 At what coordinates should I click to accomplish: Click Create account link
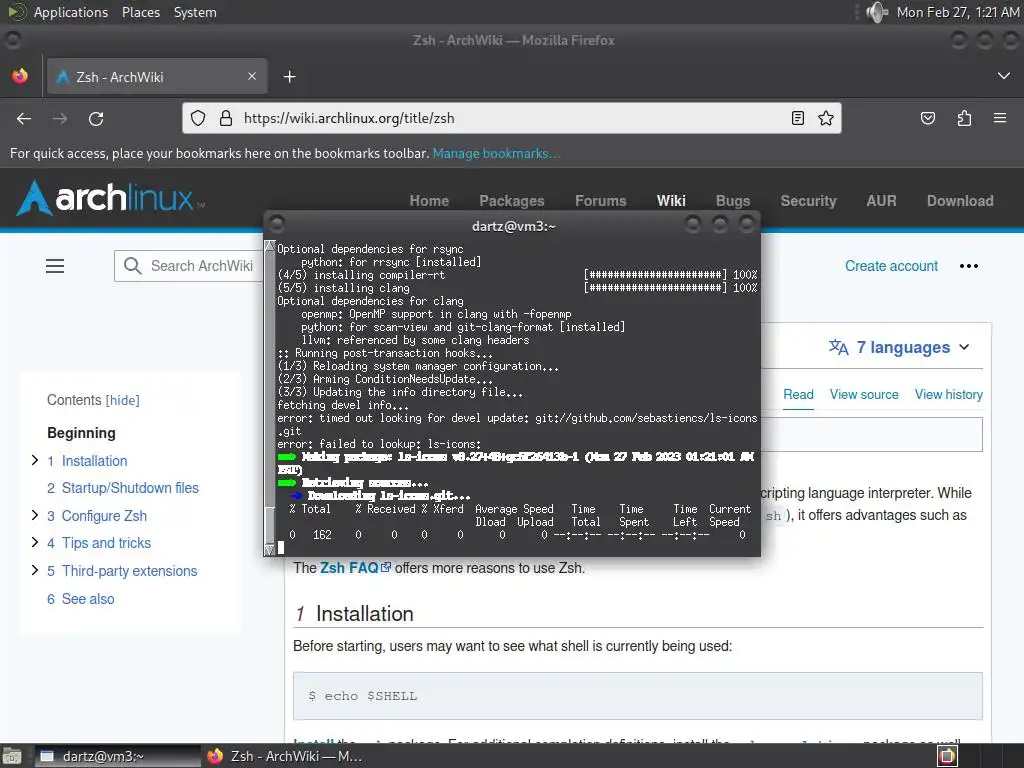(891, 266)
